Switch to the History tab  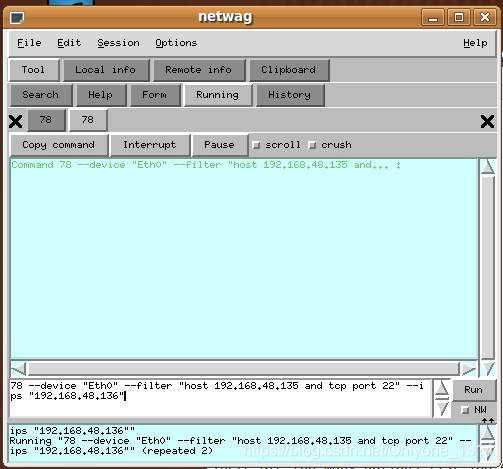point(290,95)
